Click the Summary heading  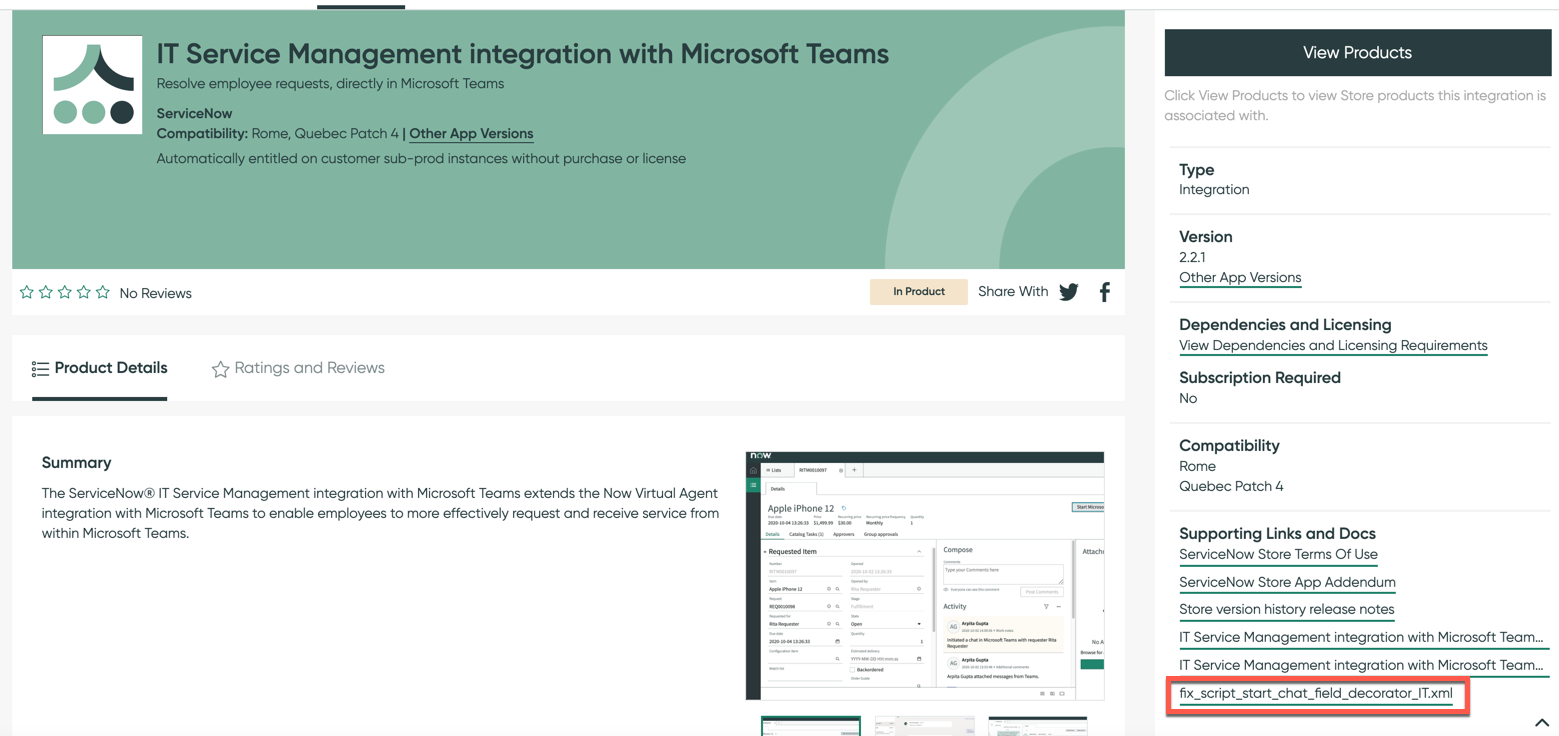(76, 463)
